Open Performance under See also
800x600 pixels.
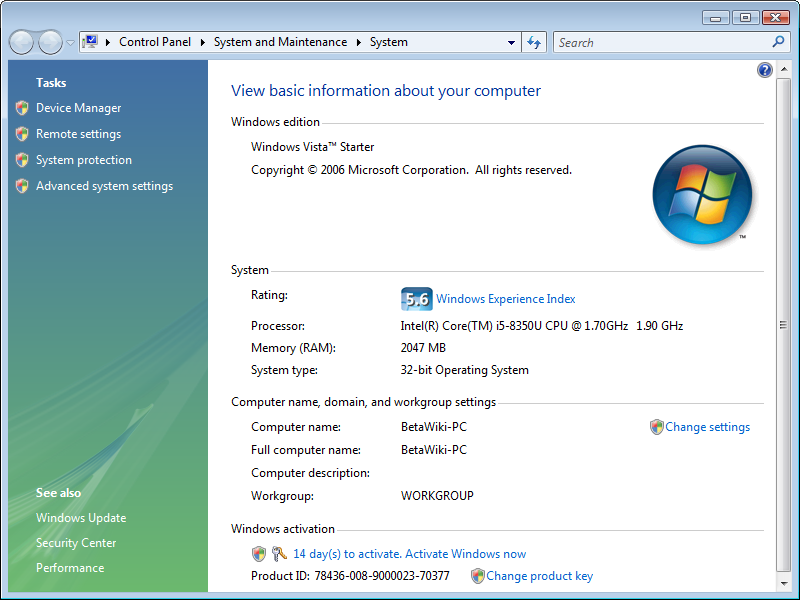click(x=70, y=567)
